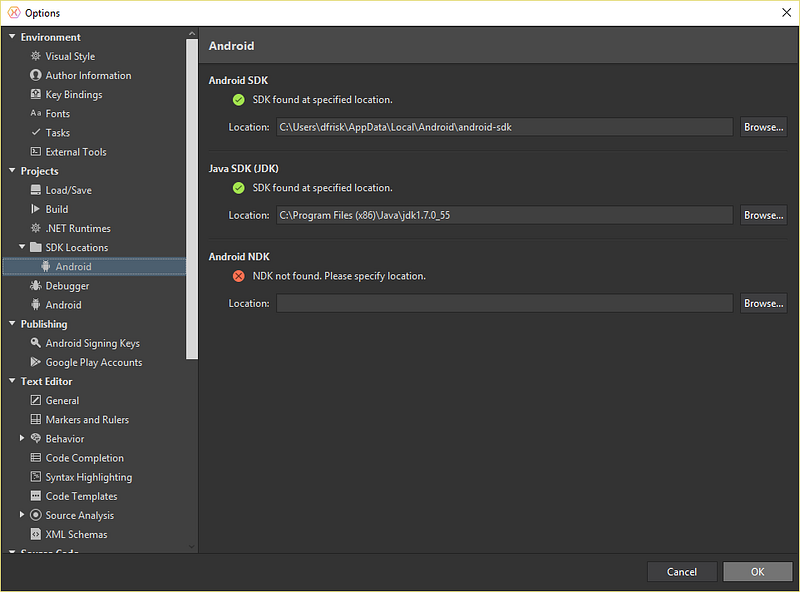This screenshot has height=592, width=800.
Task: Click the Build play icon
Action: pyautogui.click(x=35, y=209)
